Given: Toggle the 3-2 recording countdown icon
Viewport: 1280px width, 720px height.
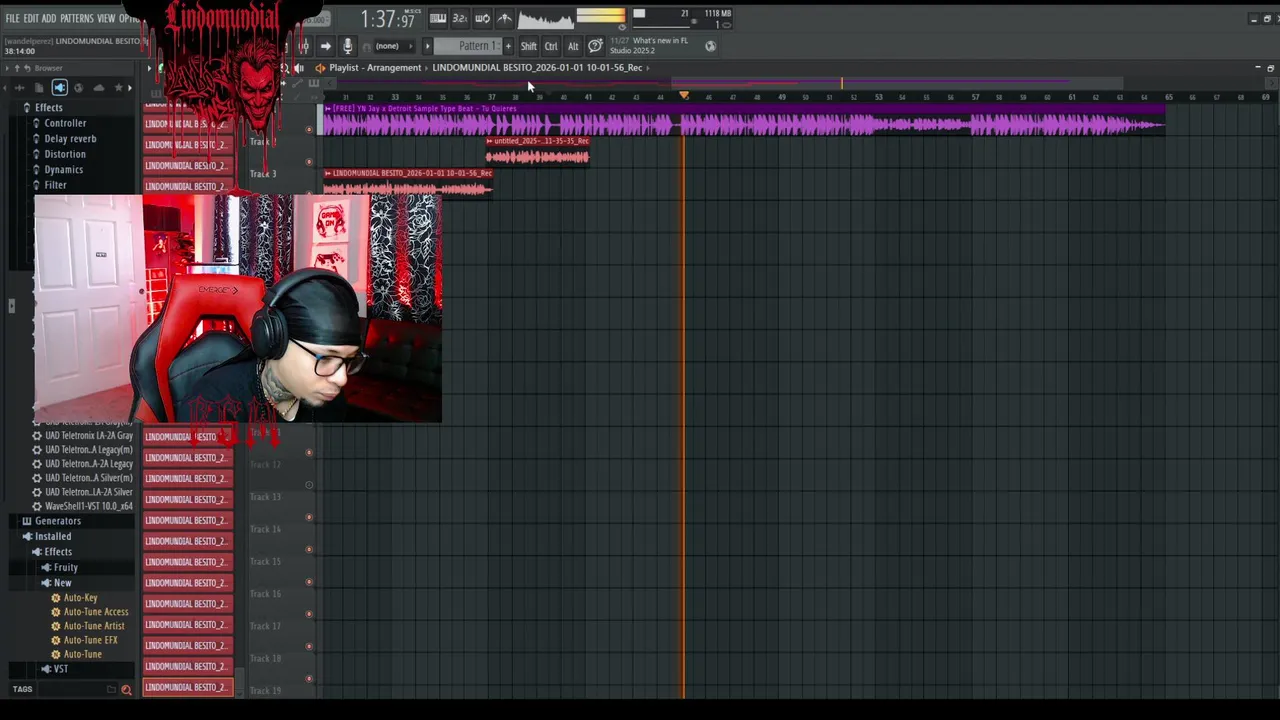Looking at the screenshot, I should point(460,18).
